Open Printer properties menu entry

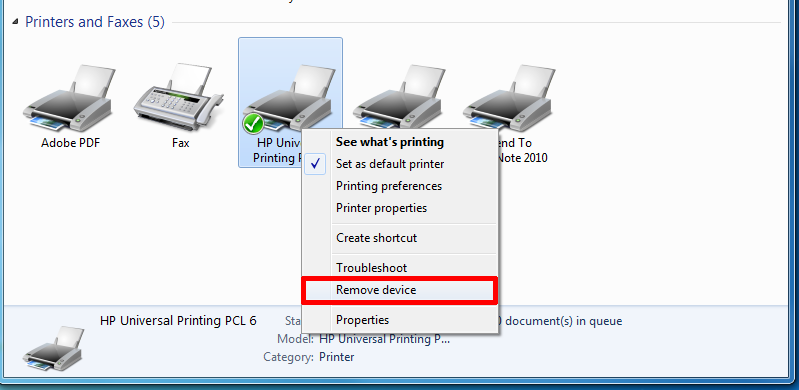(382, 208)
